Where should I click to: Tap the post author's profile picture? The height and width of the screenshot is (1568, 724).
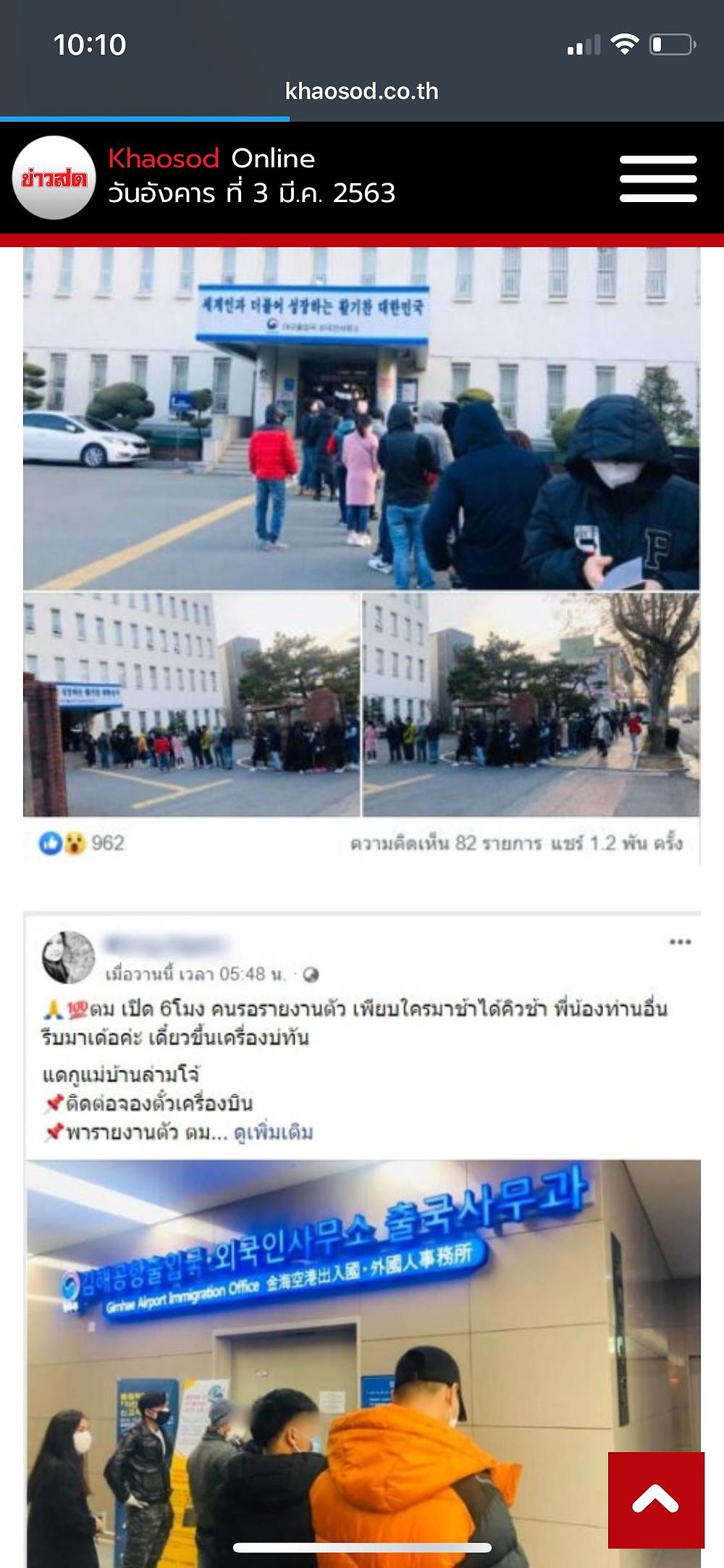pyautogui.click(x=70, y=957)
